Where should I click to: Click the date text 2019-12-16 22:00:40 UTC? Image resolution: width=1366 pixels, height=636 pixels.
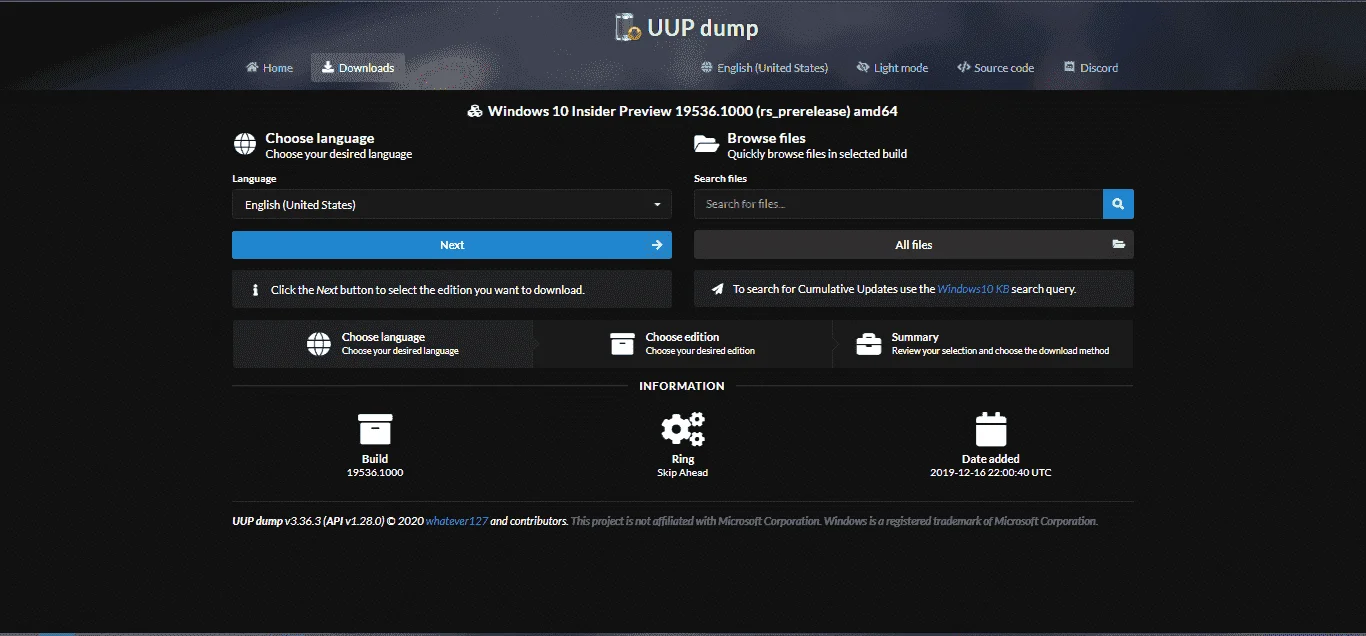(x=990, y=473)
